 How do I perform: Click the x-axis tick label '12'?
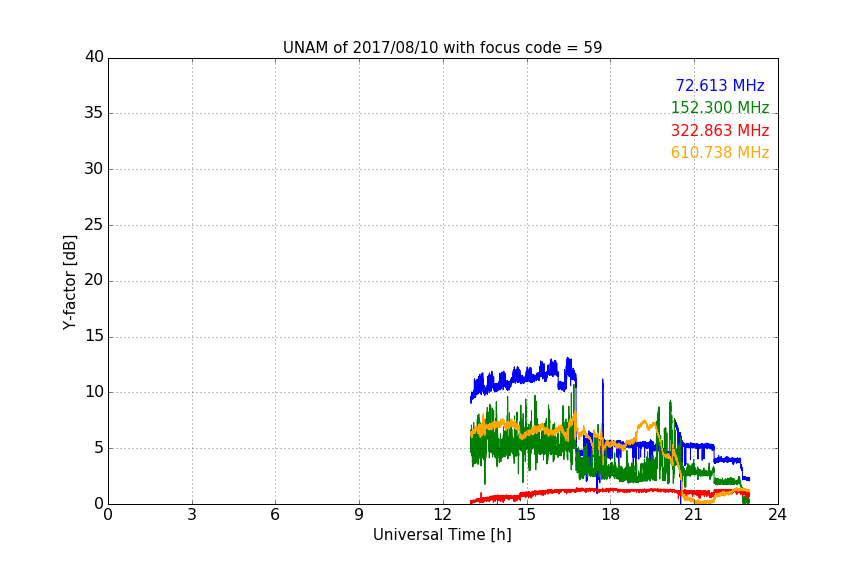coord(442,515)
